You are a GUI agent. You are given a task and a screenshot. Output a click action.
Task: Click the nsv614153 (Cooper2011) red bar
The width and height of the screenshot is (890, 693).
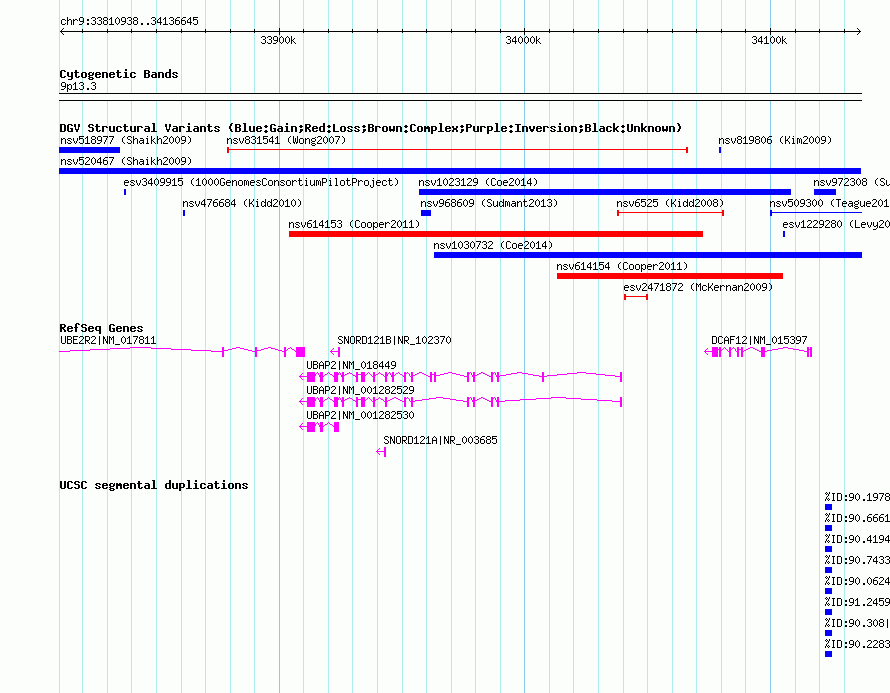tap(496, 234)
